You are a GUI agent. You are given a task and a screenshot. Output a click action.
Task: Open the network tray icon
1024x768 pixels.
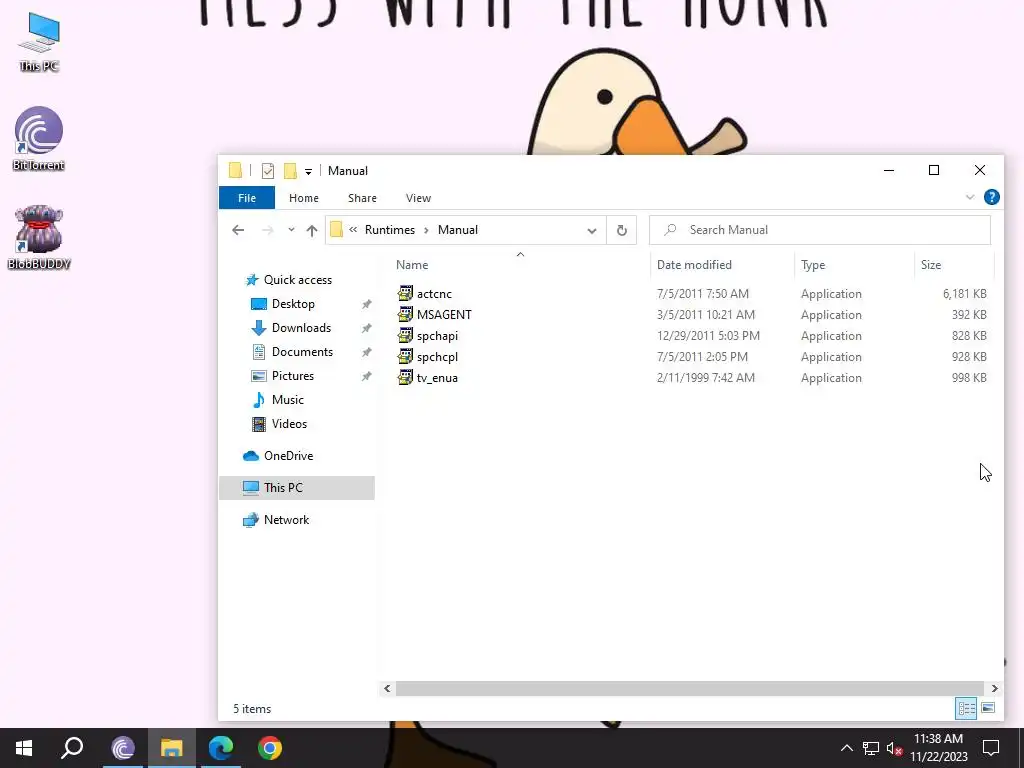[x=871, y=748]
